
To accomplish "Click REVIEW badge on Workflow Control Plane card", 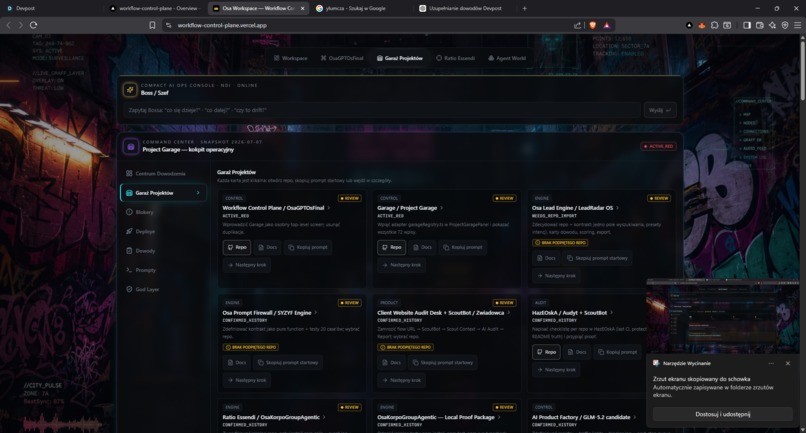I will [x=350, y=198].
